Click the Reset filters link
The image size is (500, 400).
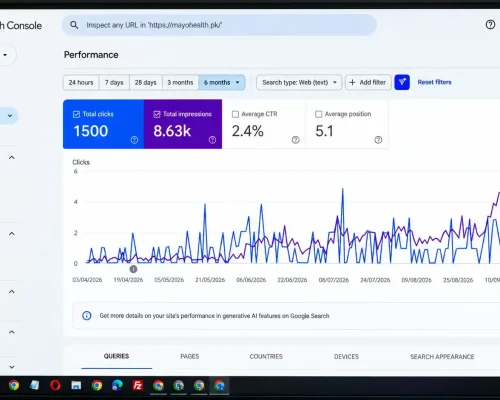[434, 82]
